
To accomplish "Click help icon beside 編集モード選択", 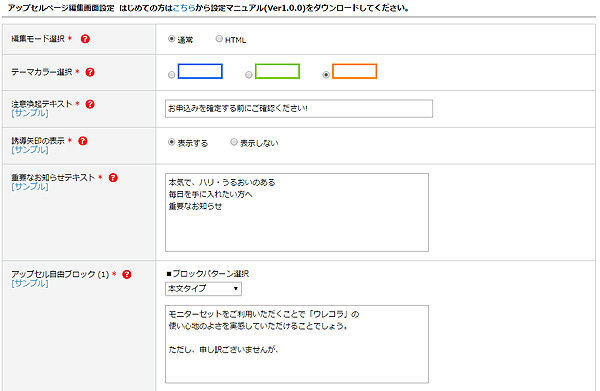I will point(85,39).
